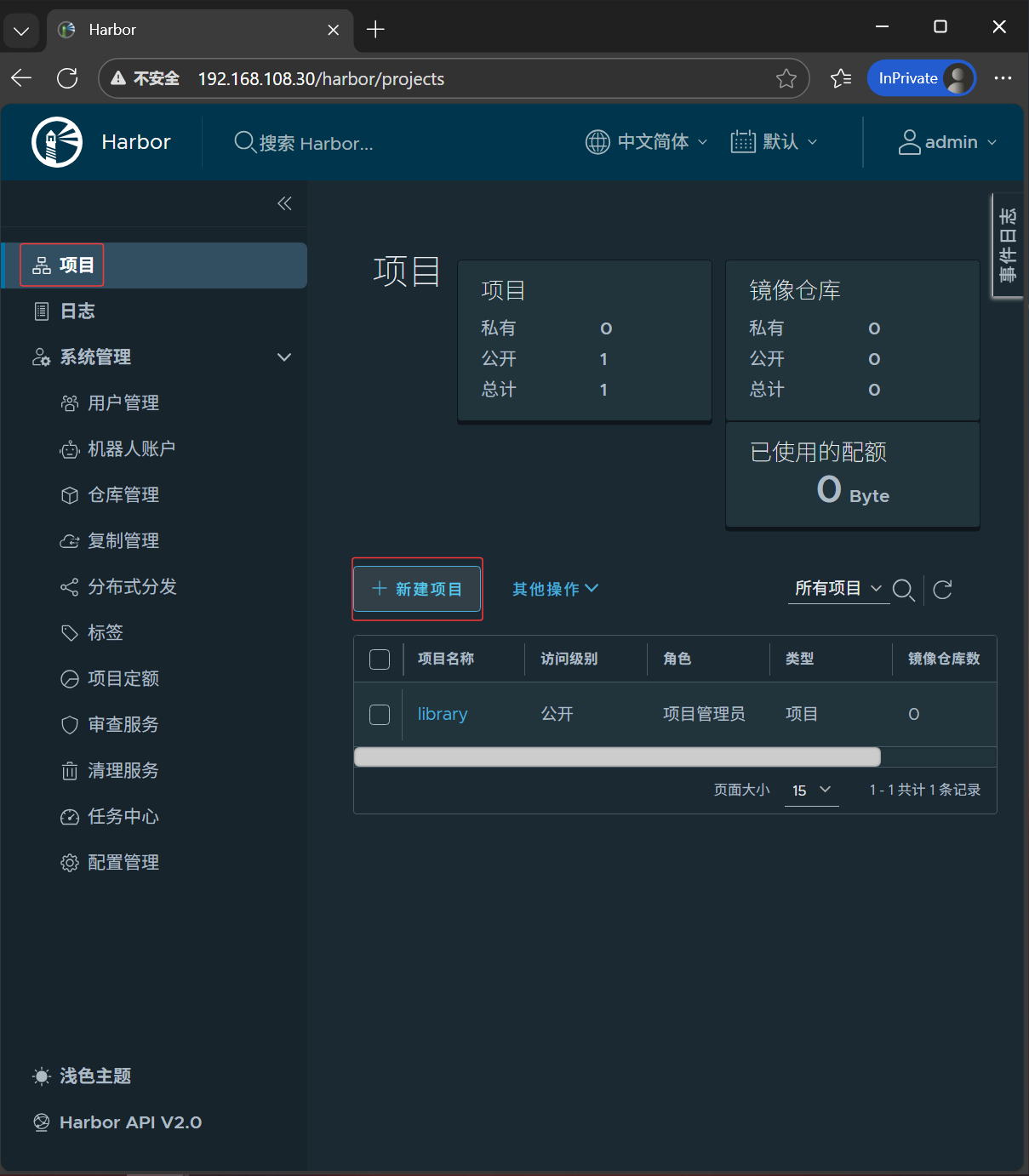Open the admin user menu
The image size is (1029, 1176).
pyautogui.click(x=947, y=142)
